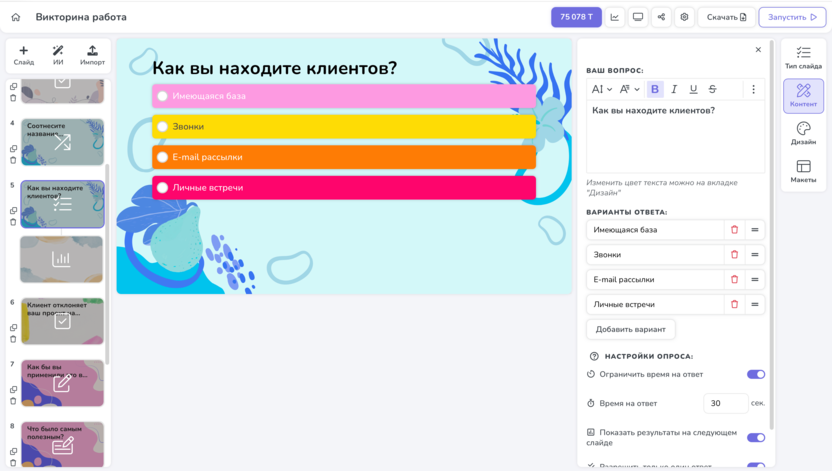Toggle strikethrough formatting in question editor
This screenshot has height=471, width=832.
[x=712, y=89]
